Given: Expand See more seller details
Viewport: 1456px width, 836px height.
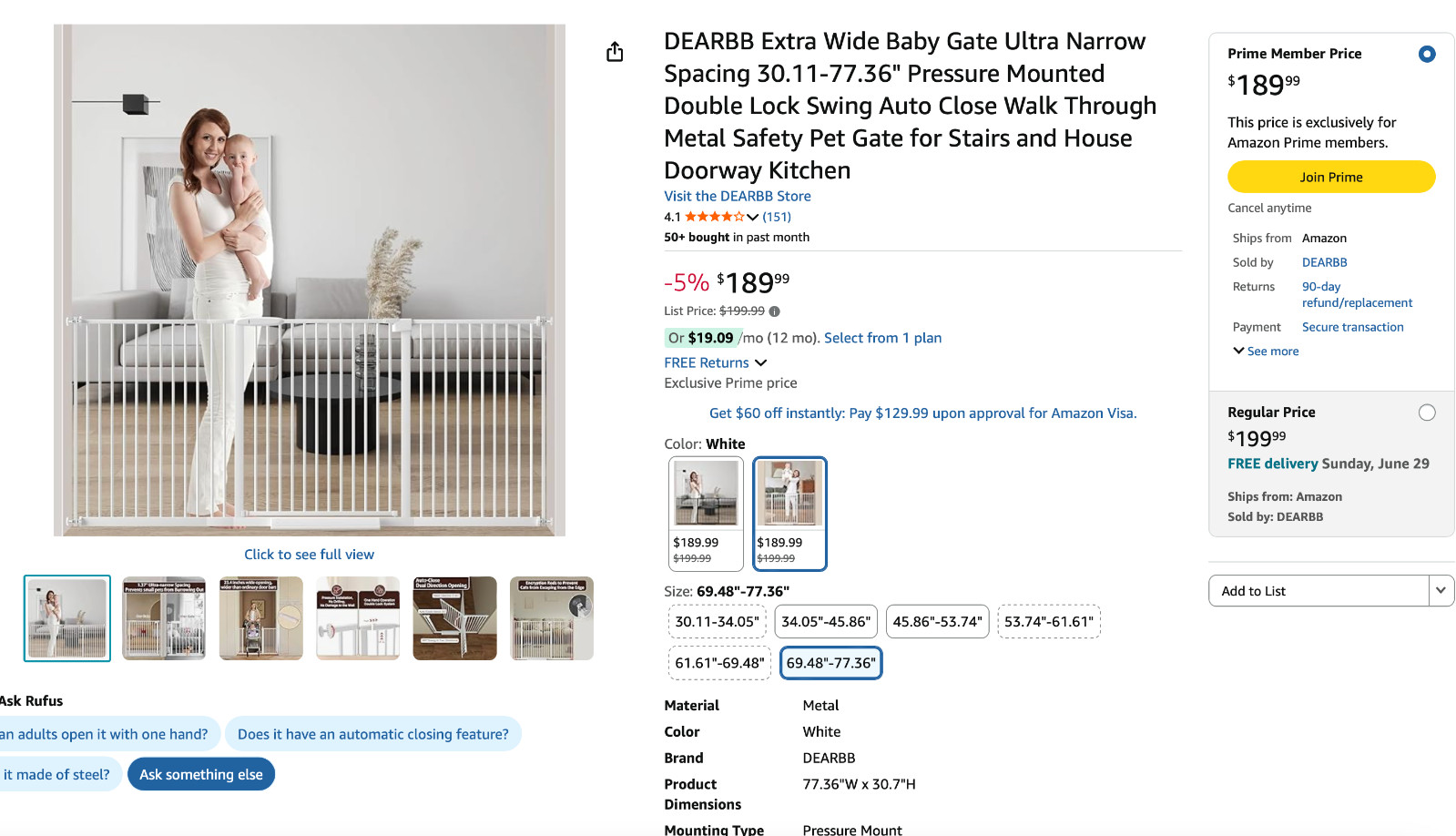Looking at the screenshot, I should coord(1266,352).
